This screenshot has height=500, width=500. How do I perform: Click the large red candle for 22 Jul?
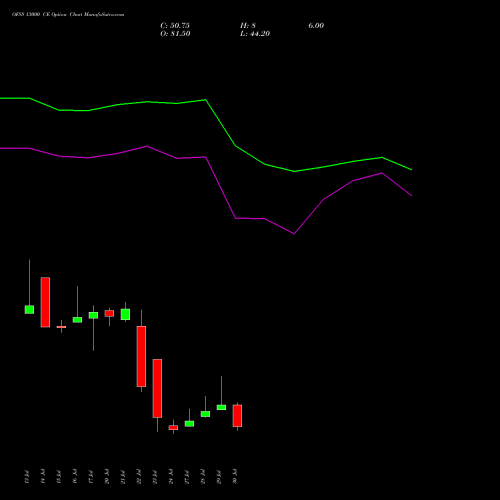click(141, 356)
